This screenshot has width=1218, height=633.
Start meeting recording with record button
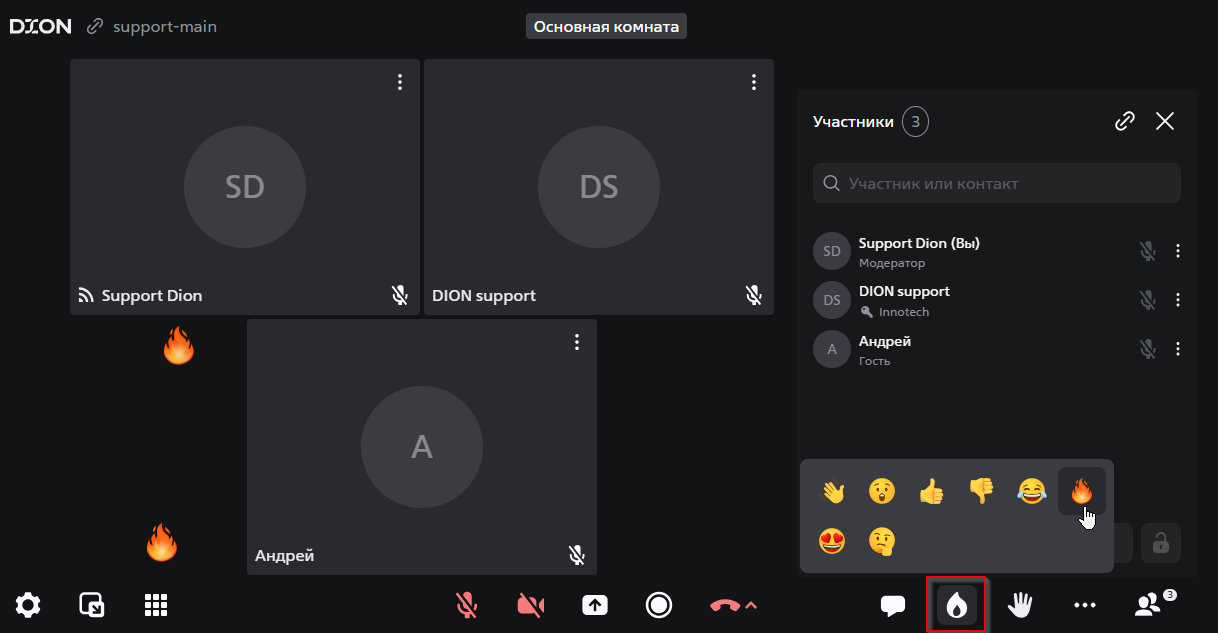click(x=658, y=605)
